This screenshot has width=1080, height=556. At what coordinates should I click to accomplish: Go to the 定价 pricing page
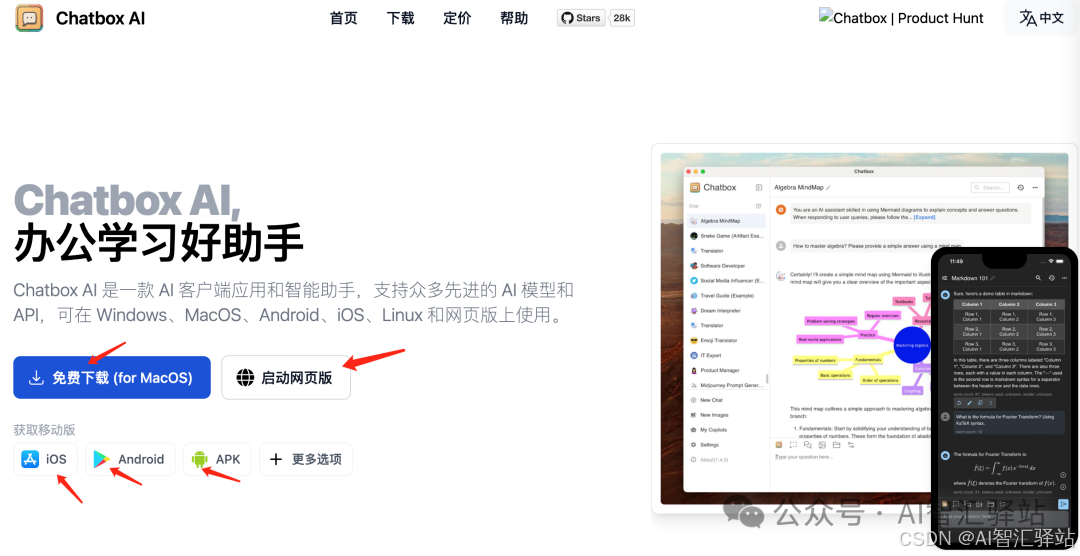tap(457, 18)
